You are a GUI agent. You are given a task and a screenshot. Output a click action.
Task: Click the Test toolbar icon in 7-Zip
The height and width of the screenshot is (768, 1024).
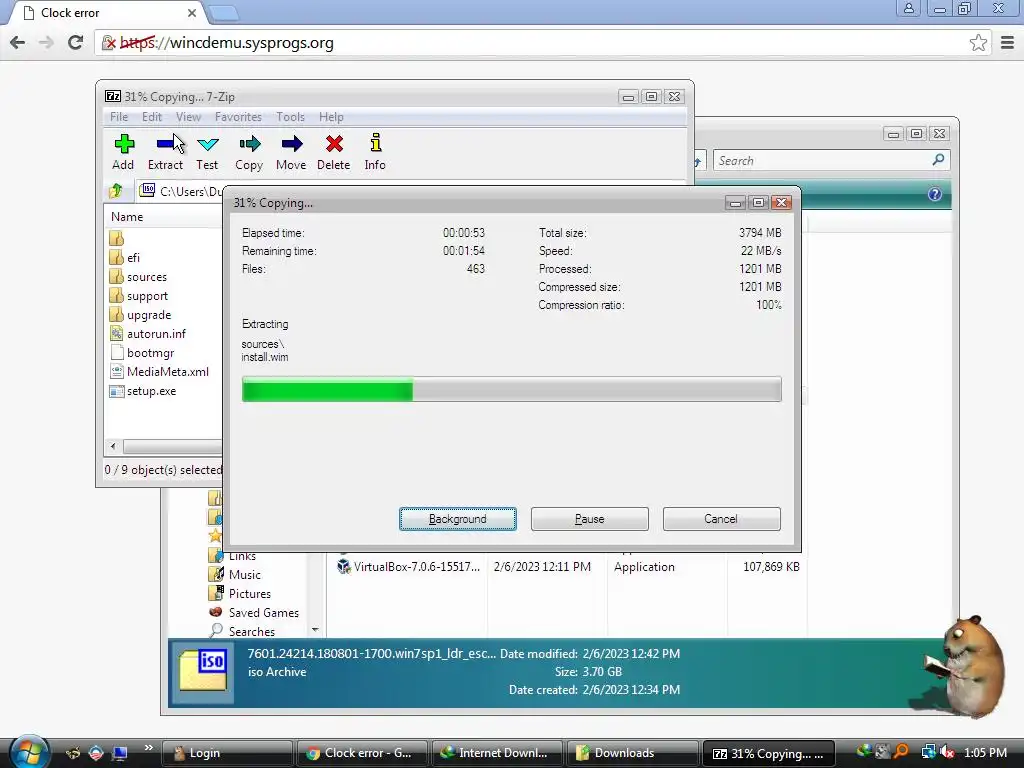pyautogui.click(x=207, y=152)
